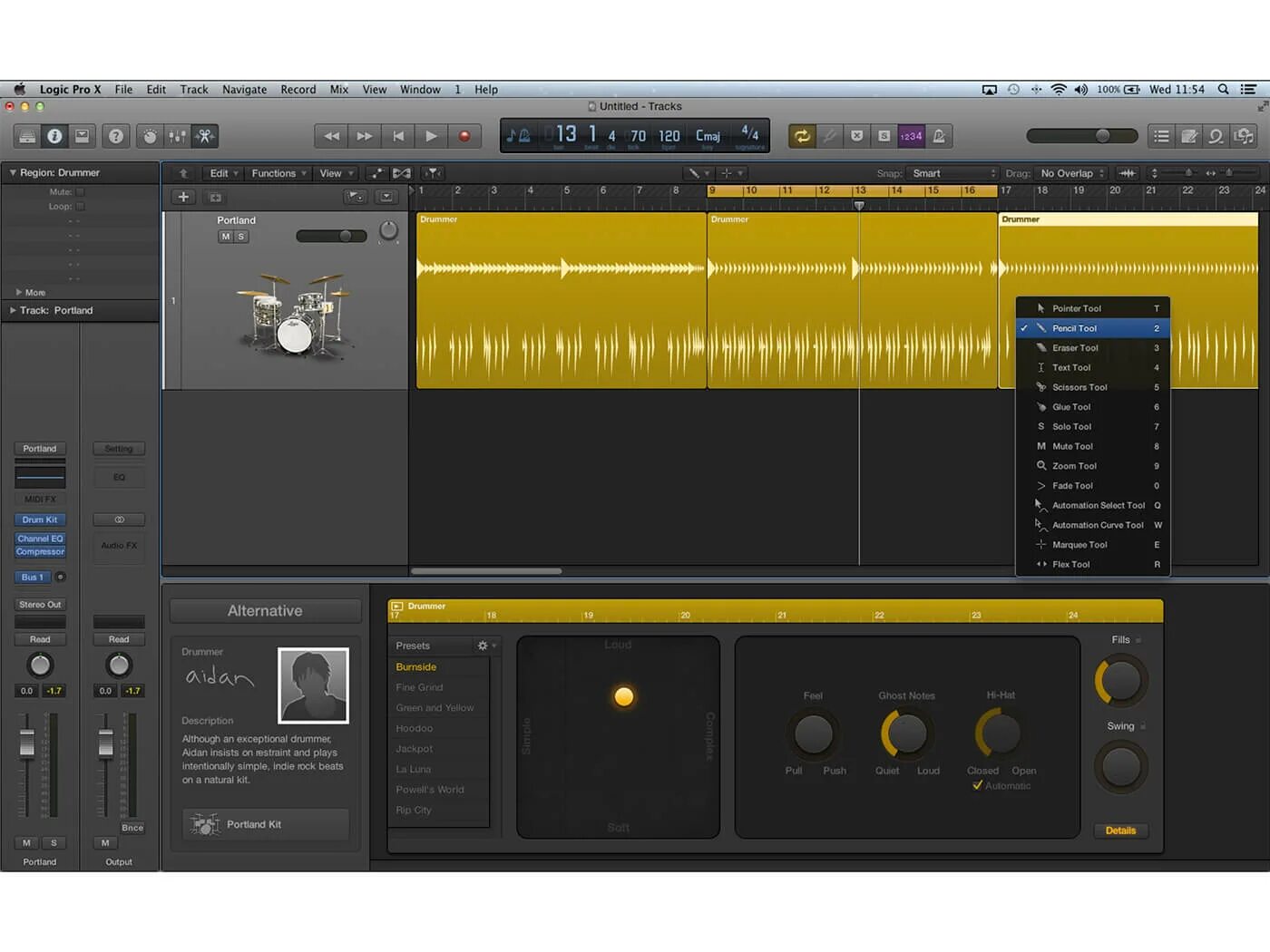Open the Track menu in the menu bar
This screenshot has height=952, width=1270.
tap(194, 90)
